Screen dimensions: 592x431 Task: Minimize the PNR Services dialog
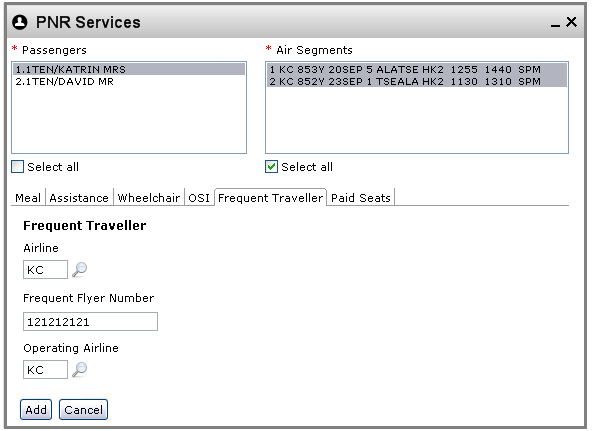click(x=555, y=25)
